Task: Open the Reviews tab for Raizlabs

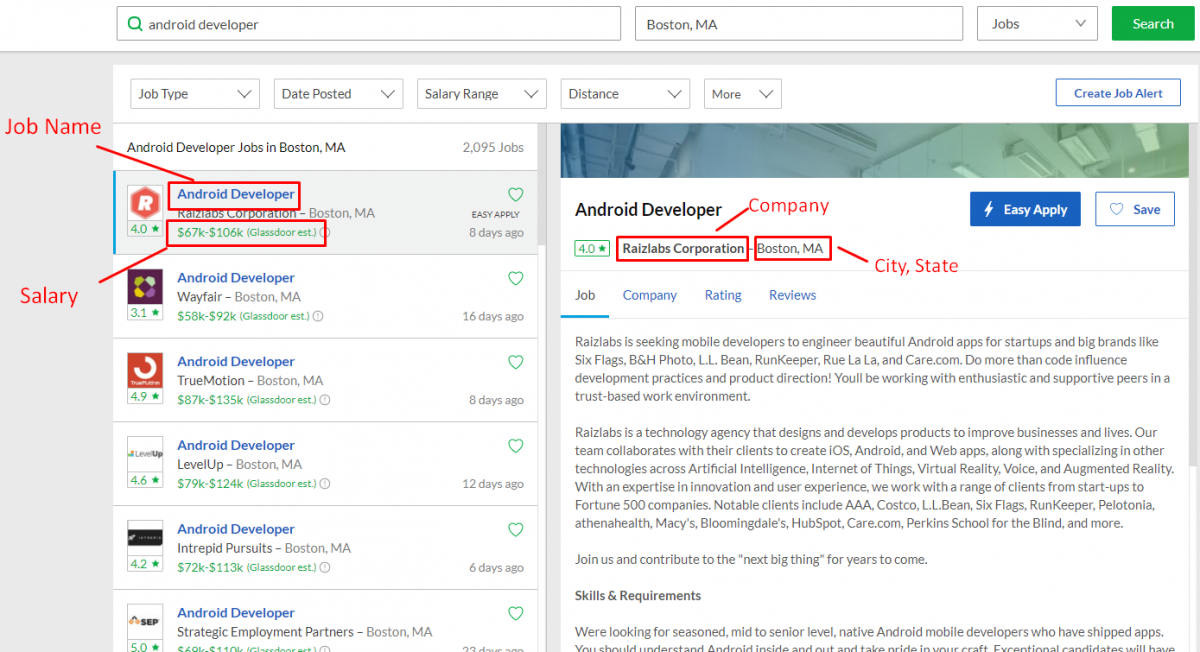Action: (792, 295)
